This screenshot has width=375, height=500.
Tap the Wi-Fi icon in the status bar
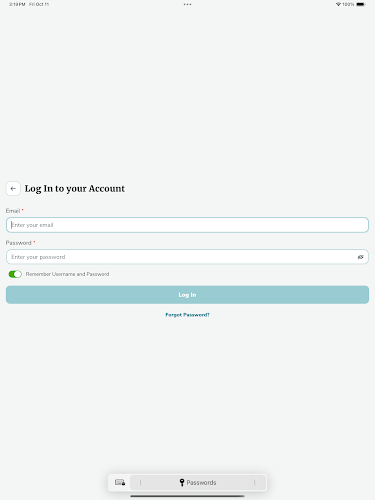(338, 4)
